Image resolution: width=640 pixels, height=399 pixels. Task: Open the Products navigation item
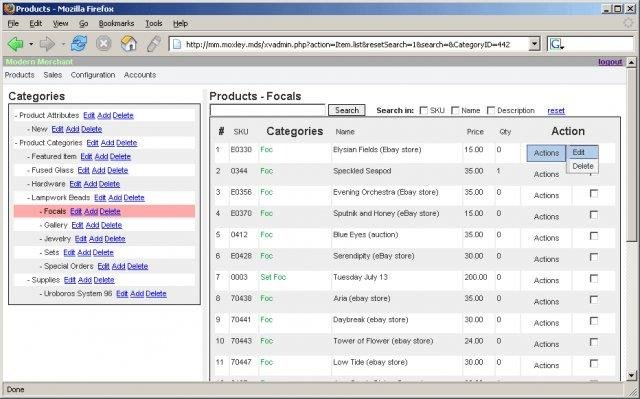pos(20,75)
